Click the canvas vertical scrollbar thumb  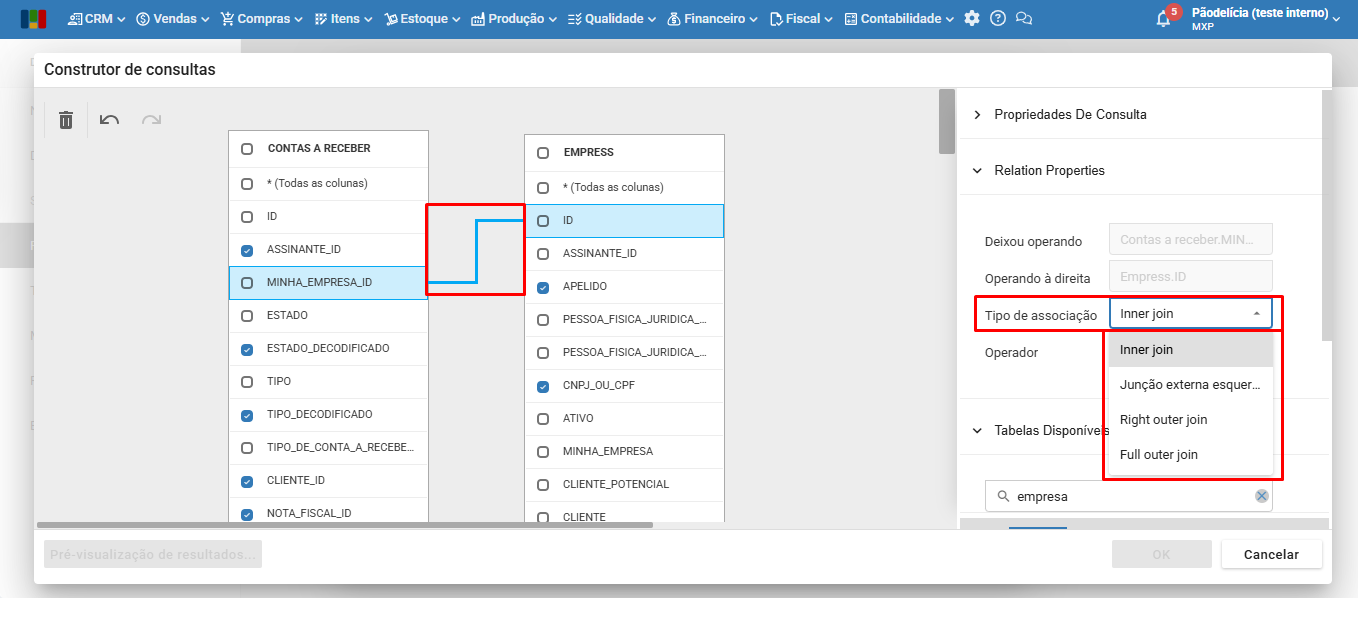[x=947, y=121]
